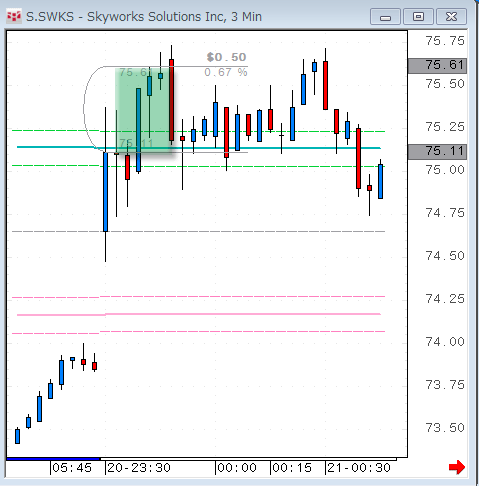Click the 75.11 highlighted price marker
The image size is (479, 486).
pos(437,152)
